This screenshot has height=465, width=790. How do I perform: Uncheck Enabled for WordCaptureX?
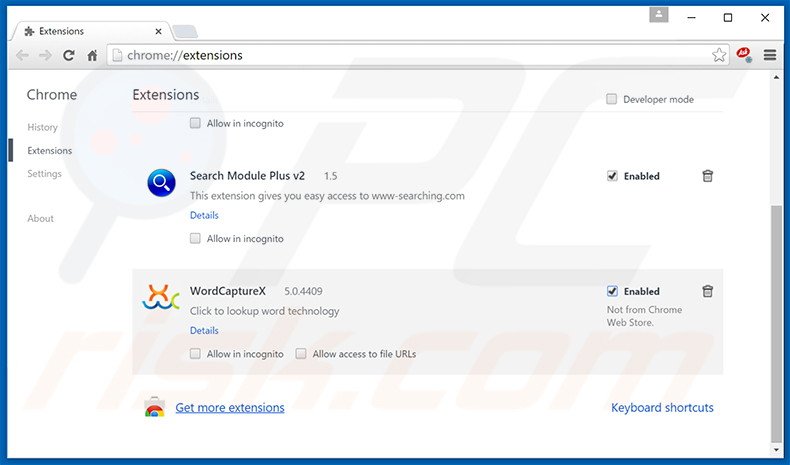click(x=612, y=291)
